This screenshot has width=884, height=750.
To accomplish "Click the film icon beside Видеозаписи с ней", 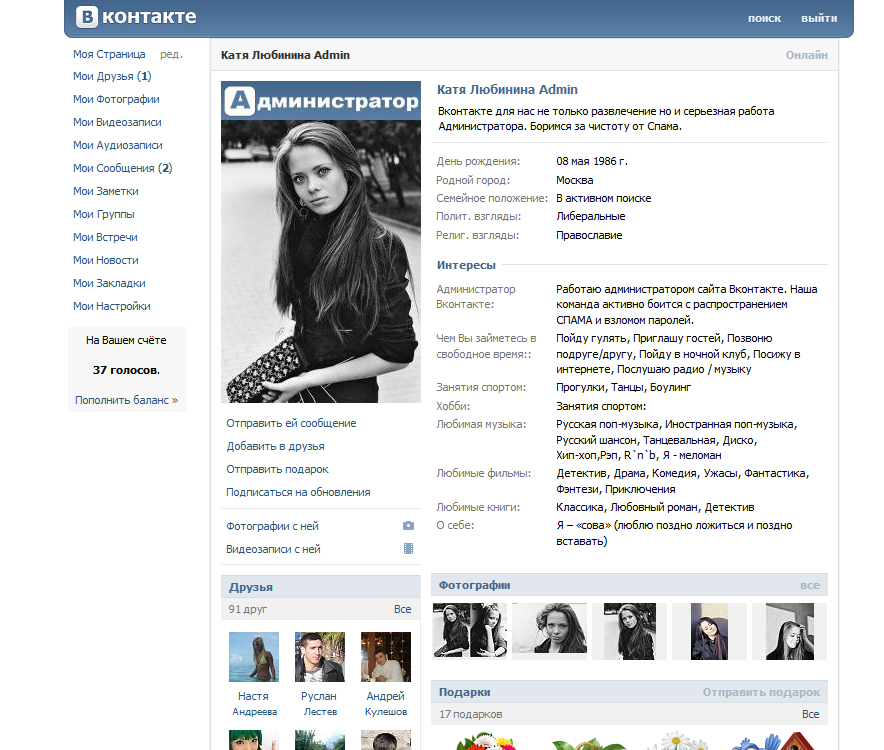I will tap(408, 549).
